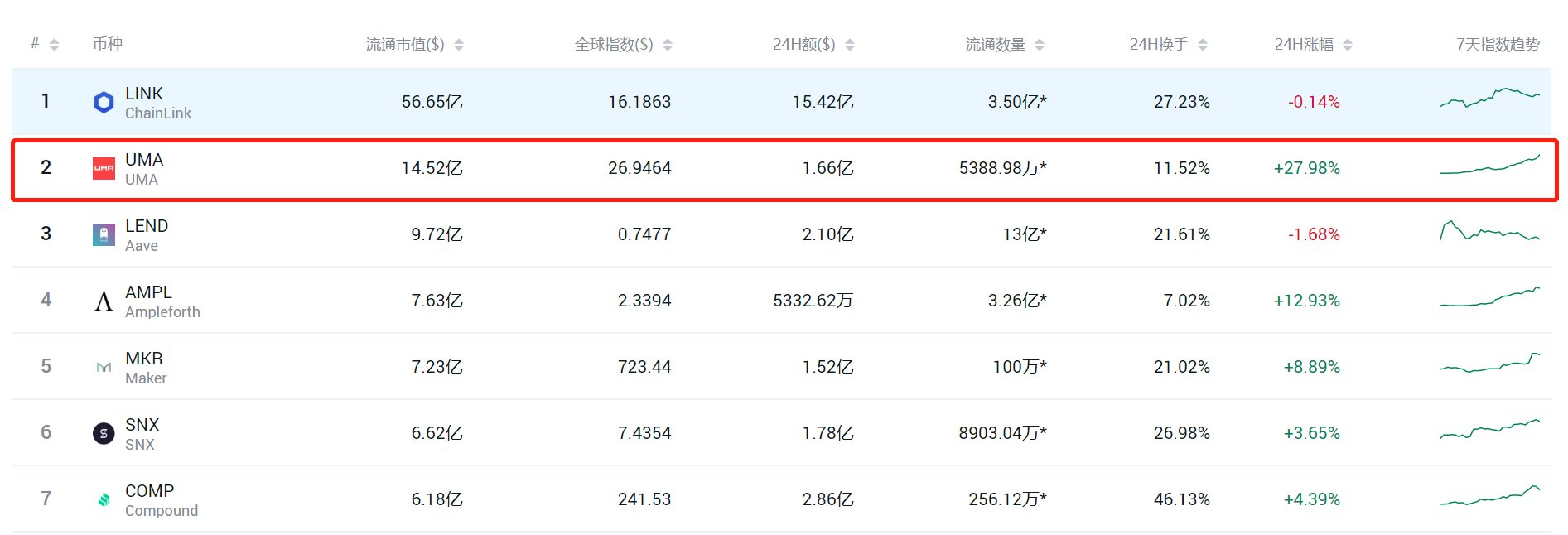Click the Ampleforth lambda logo
This screenshot has height=535, width=1568.
click(104, 301)
